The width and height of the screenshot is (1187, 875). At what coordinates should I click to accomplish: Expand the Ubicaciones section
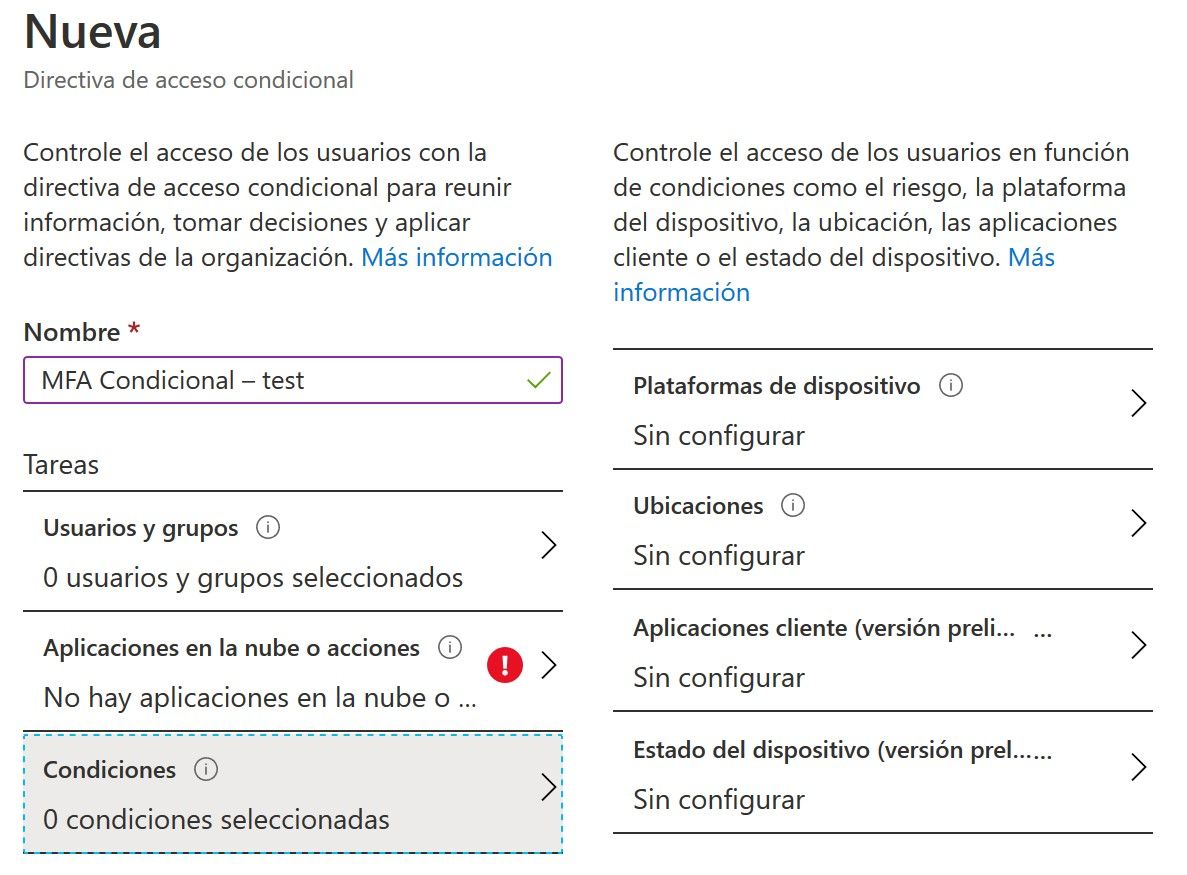pos(1139,523)
